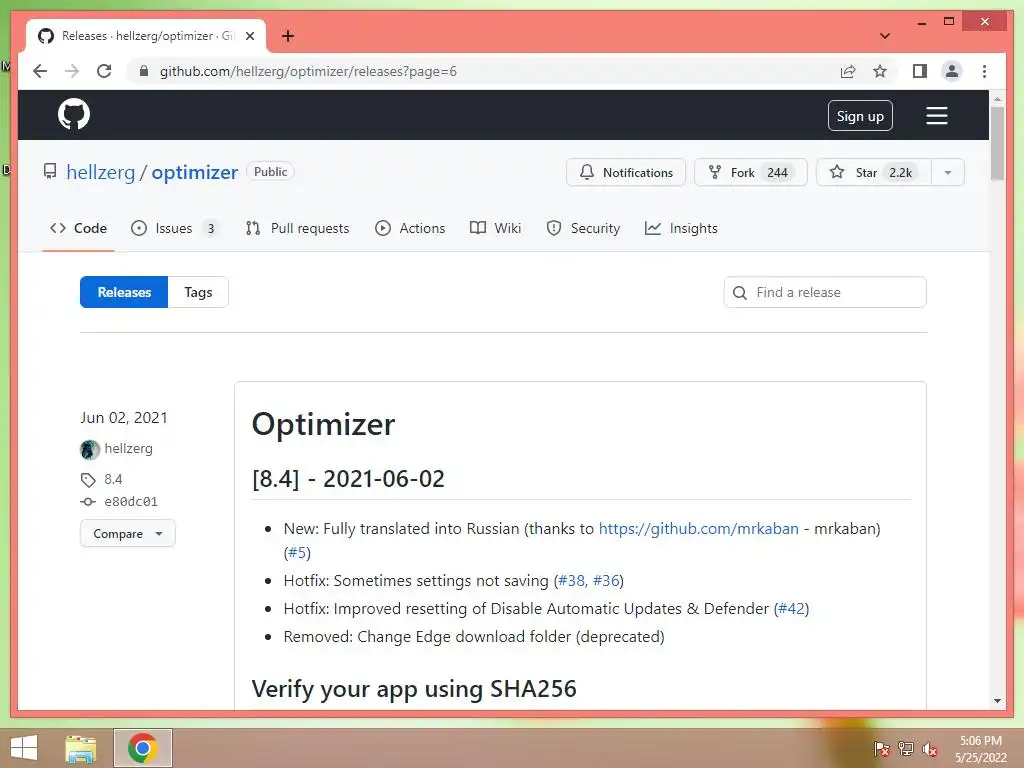The image size is (1024, 768).
Task: Go back with browser back arrow
Action: (40, 71)
